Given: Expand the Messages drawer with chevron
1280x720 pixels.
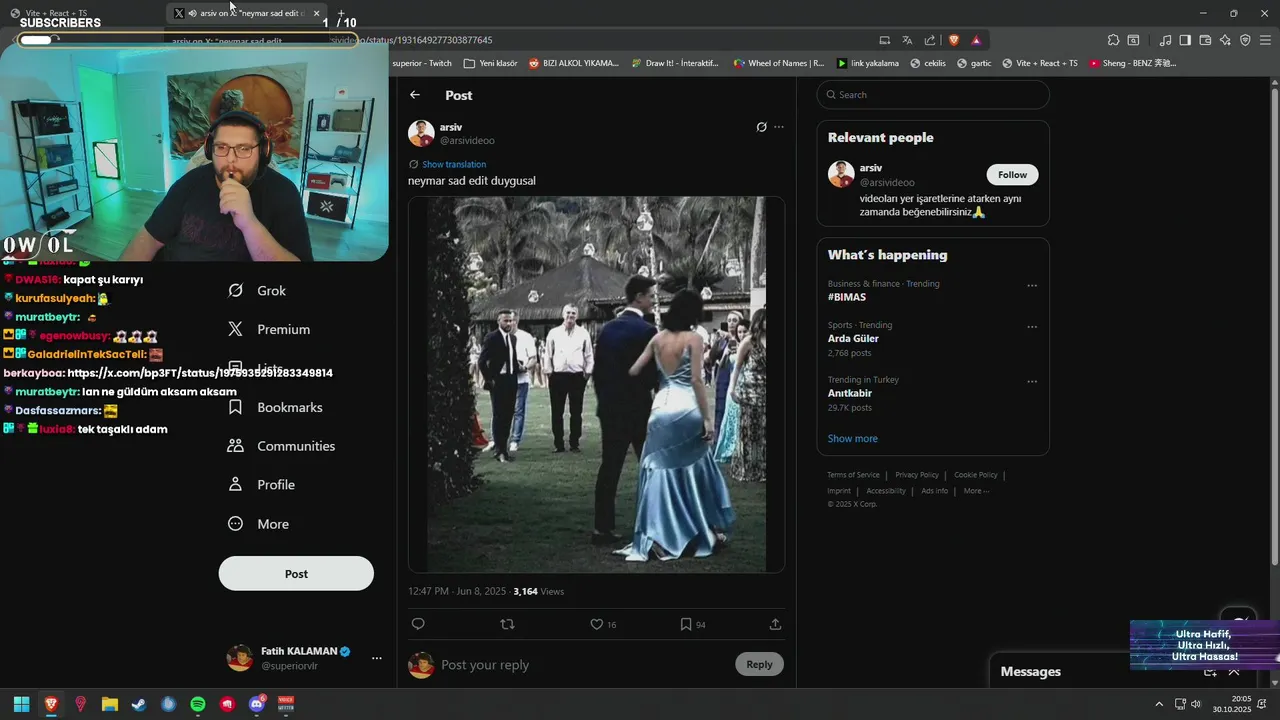Looking at the screenshot, I should [x=1234, y=672].
